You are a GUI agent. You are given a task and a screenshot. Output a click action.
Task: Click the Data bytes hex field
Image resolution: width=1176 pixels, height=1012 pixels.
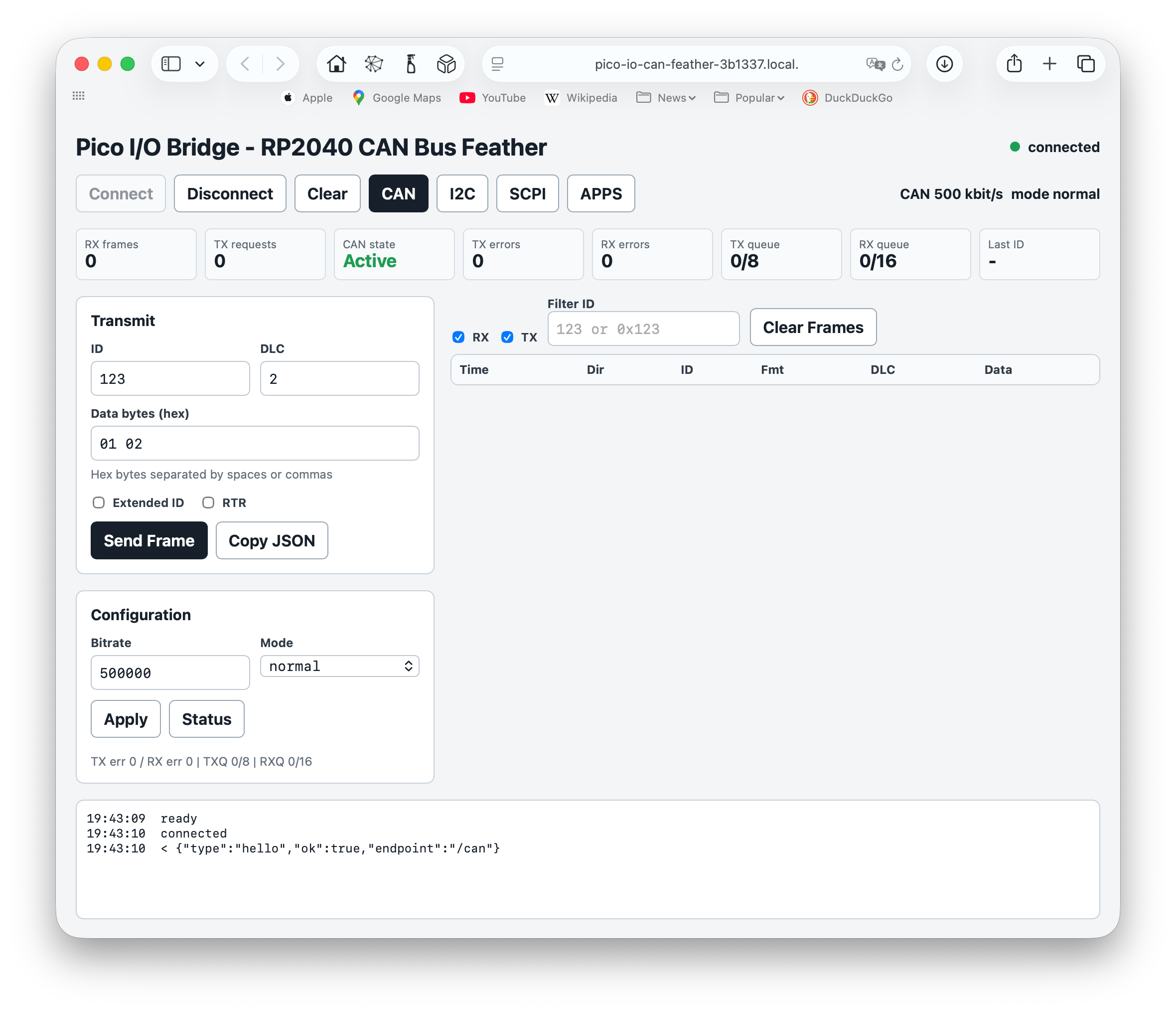coord(255,444)
